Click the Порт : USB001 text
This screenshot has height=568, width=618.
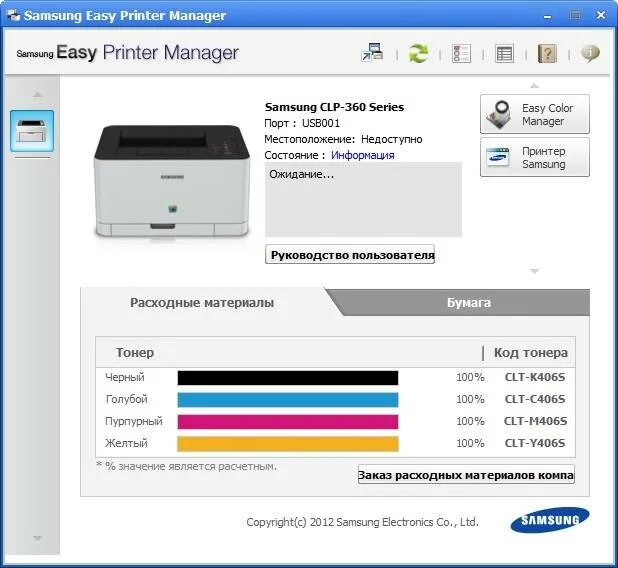[302, 123]
